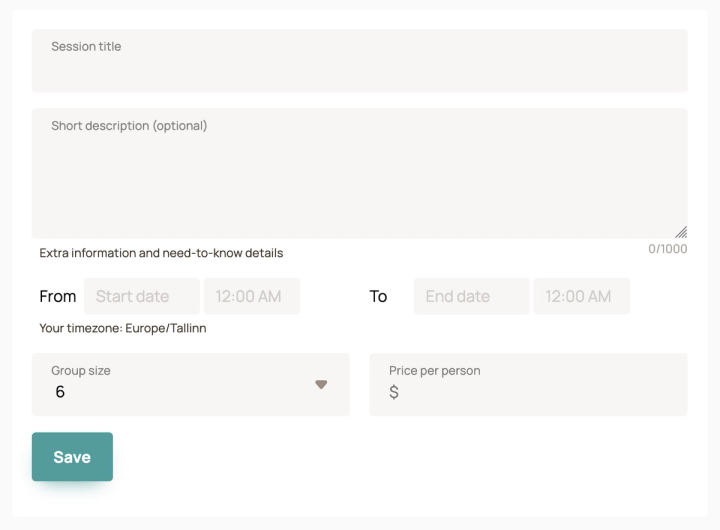Viewport: 720px width, 530px height.
Task: Select the To end time field
Action: 582,296
